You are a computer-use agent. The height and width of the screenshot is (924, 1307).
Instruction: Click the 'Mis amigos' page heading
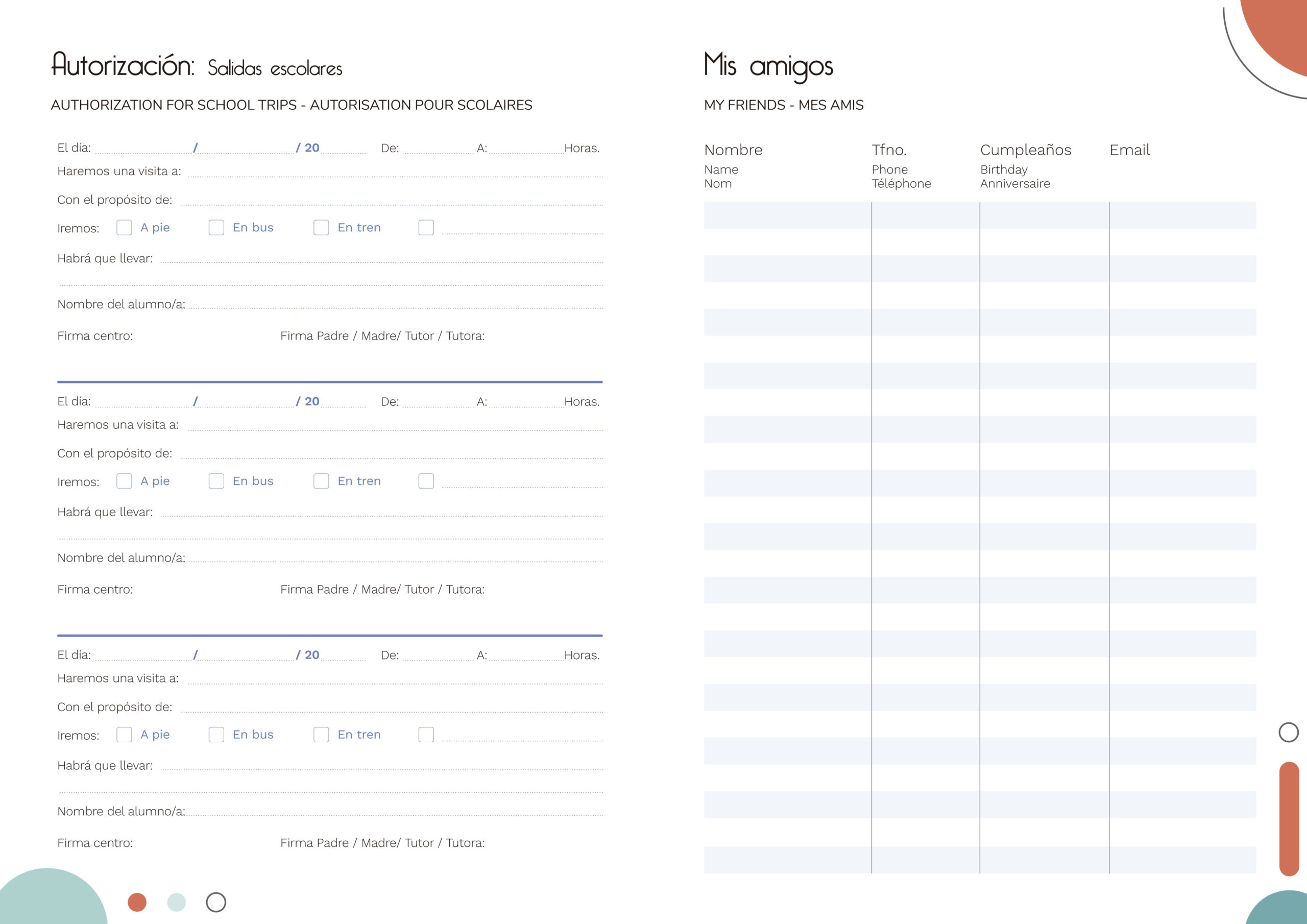coord(768,66)
